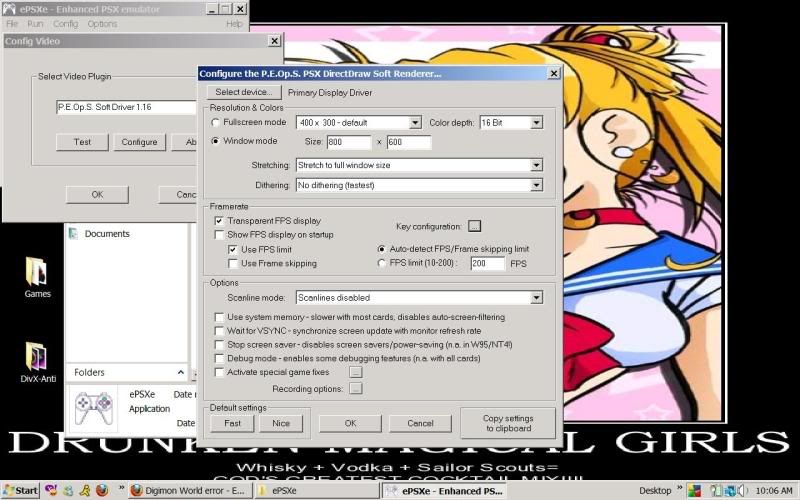Click Test button in Config Video
800x500 pixels.
(x=82, y=142)
